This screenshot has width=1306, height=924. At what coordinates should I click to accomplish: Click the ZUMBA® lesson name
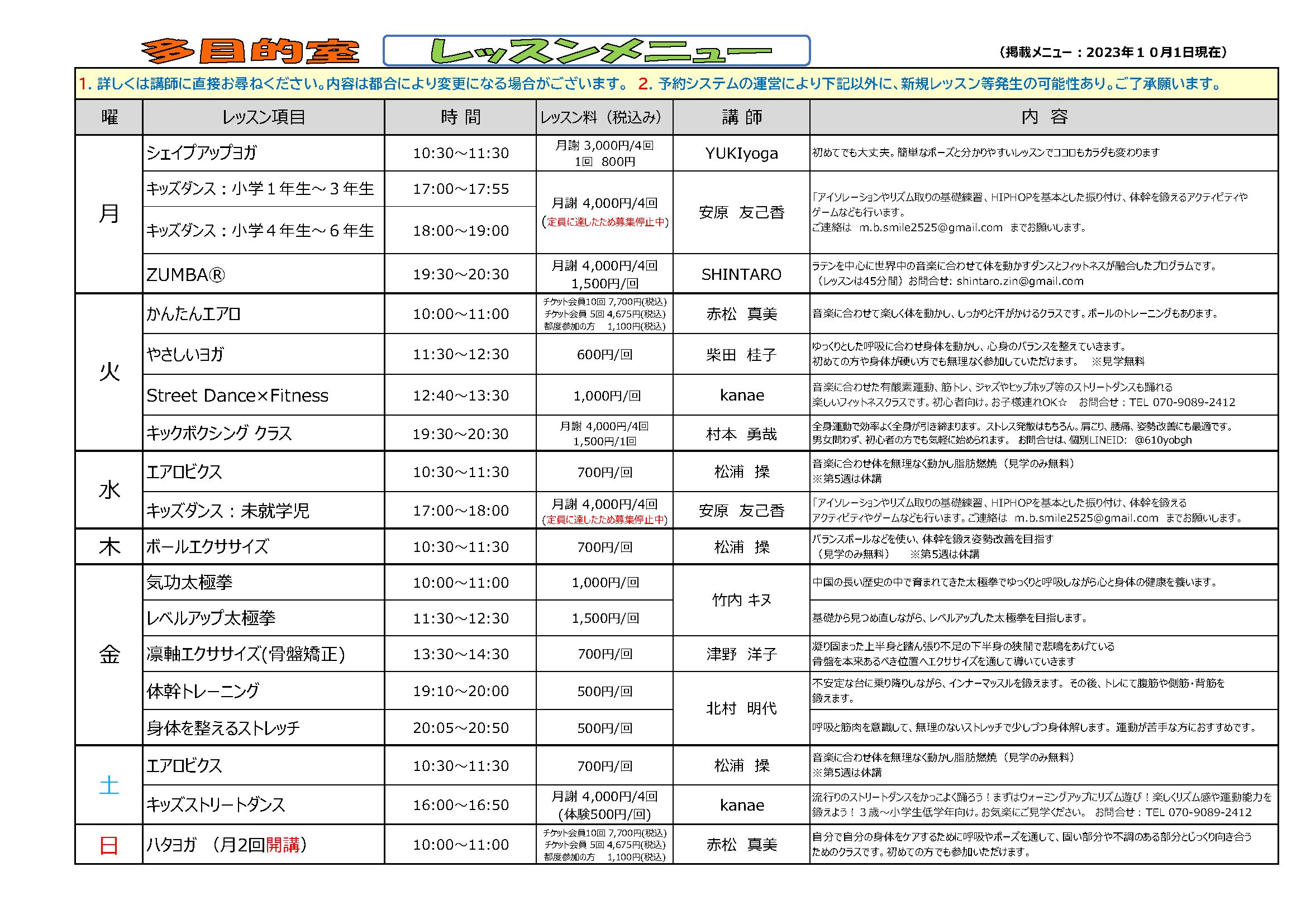click(185, 275)
